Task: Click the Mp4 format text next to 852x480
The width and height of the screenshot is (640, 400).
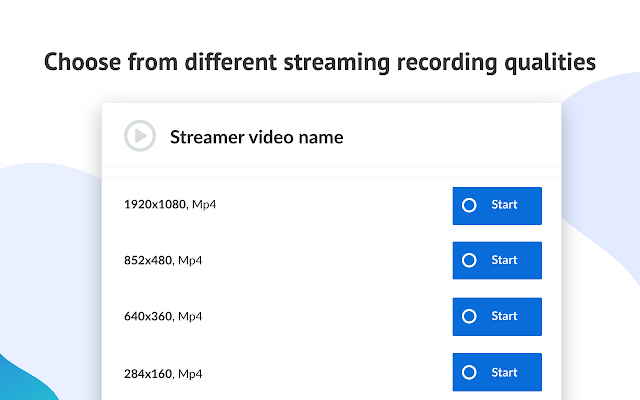Action: pyautogui.click(x=191, y=260)
